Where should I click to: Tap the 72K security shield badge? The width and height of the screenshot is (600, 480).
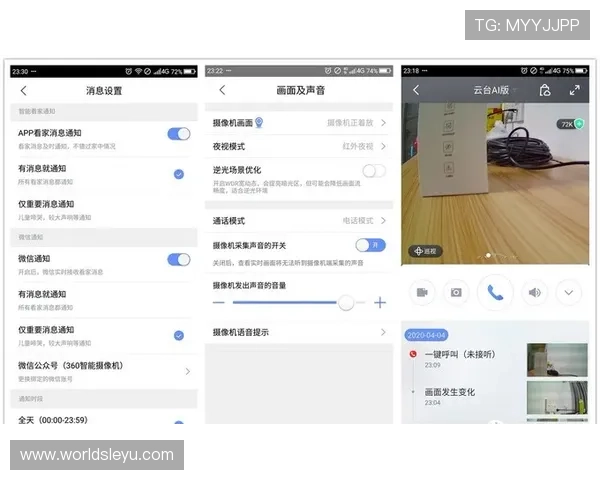571,124
